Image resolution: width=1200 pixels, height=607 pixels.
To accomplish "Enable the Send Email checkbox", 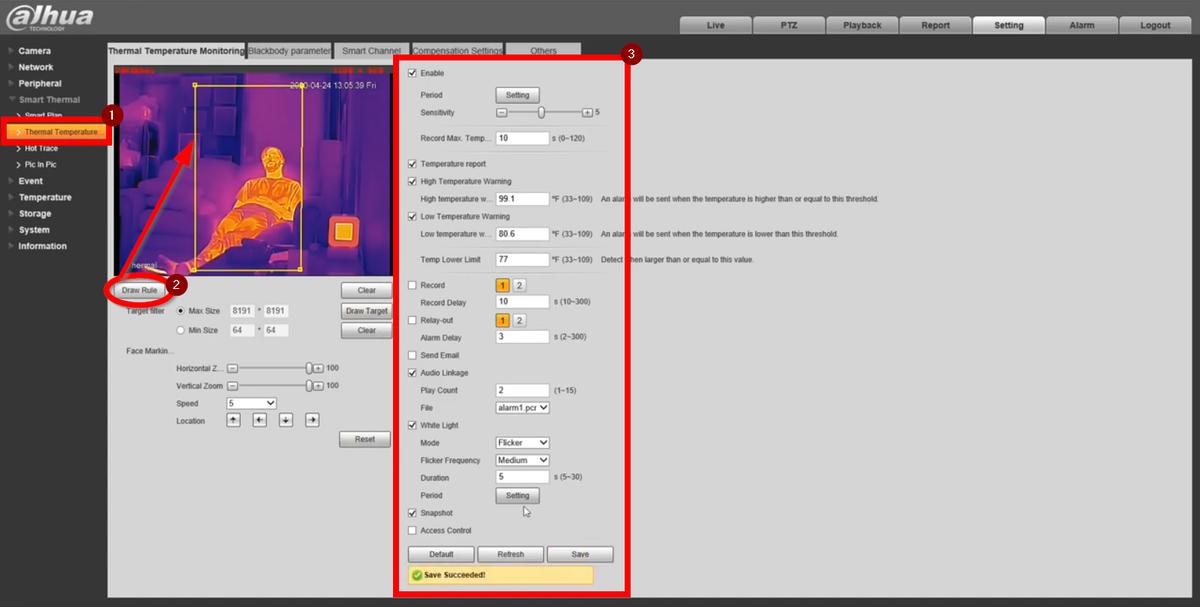I will click(413, 355).
